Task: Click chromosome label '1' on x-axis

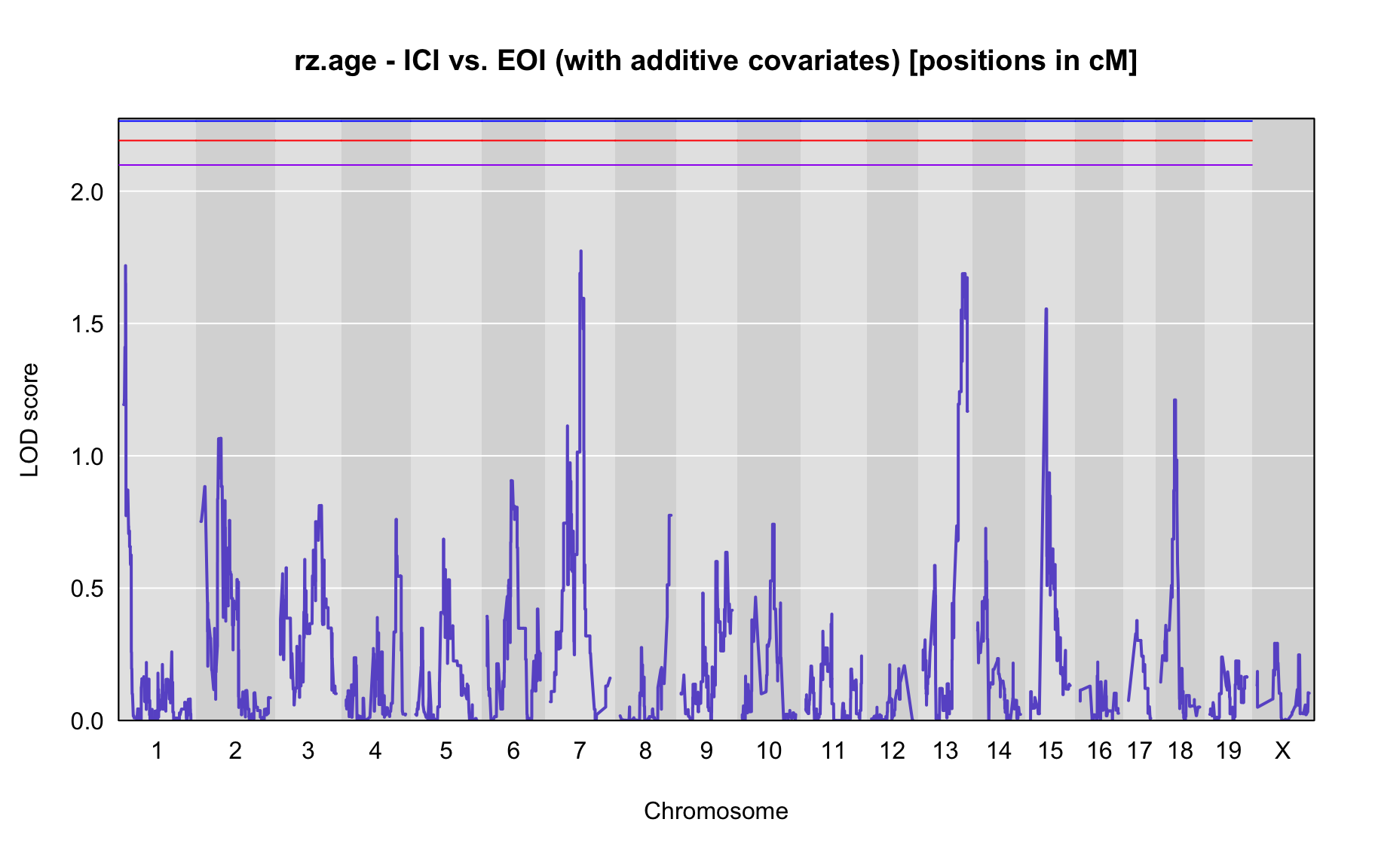Action: tap(157, 750)
